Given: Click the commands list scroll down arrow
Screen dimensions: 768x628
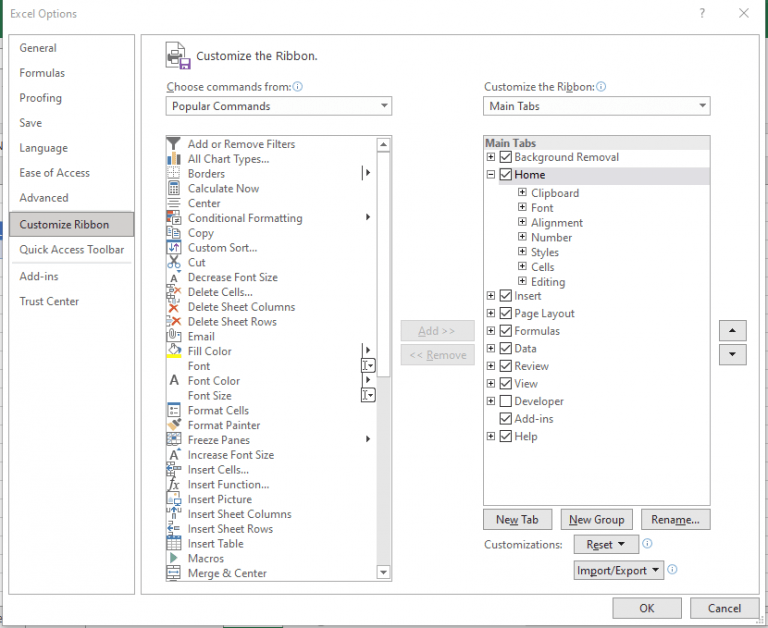Looking at the screenshot, I should (384, 572).
